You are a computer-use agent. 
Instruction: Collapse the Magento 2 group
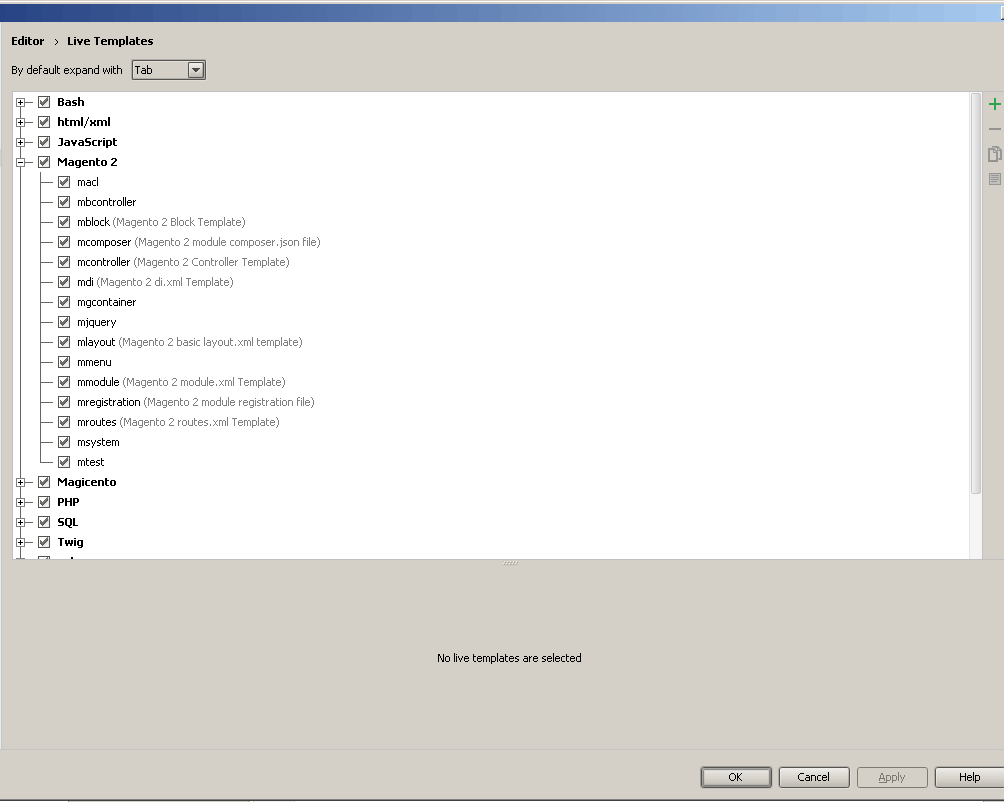click(20, 162)
